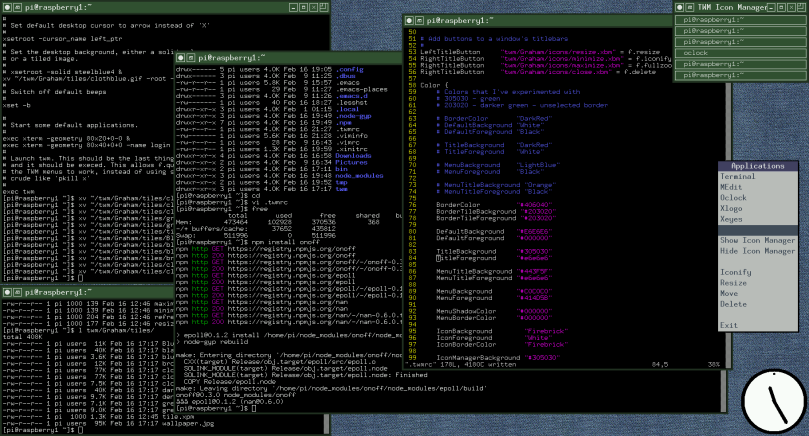Click the circle iconify button of the .xinitrc terminal
Viewport: 809px width, 436px height.
[x=6, y=7]
